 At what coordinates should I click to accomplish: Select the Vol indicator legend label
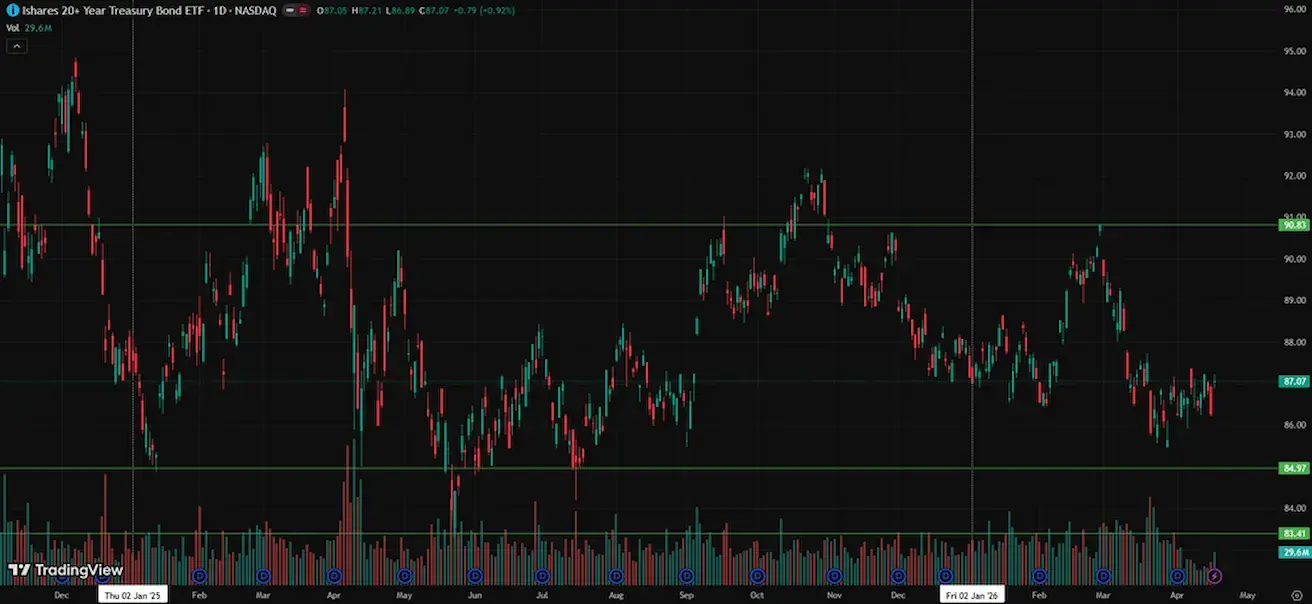[x=13, y=28]
